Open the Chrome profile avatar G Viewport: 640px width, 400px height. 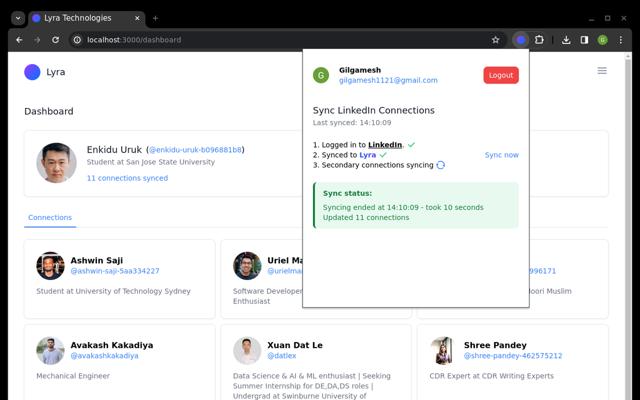pyautogui.click(x=602, y=40)
